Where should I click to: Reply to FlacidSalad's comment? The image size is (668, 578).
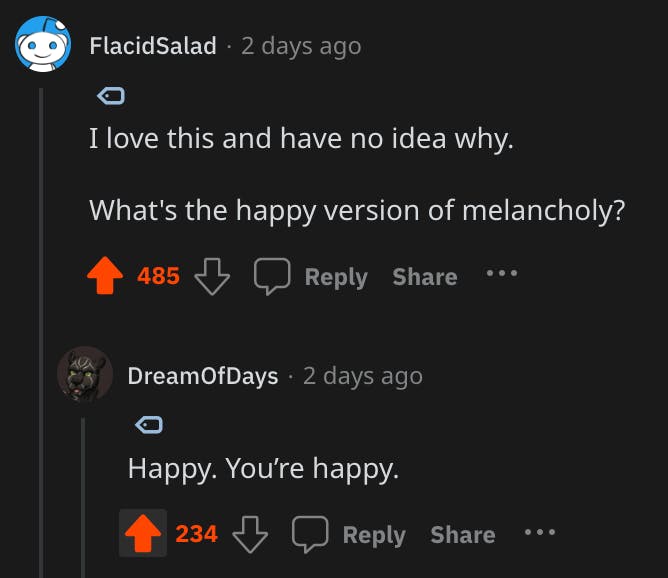335,277
